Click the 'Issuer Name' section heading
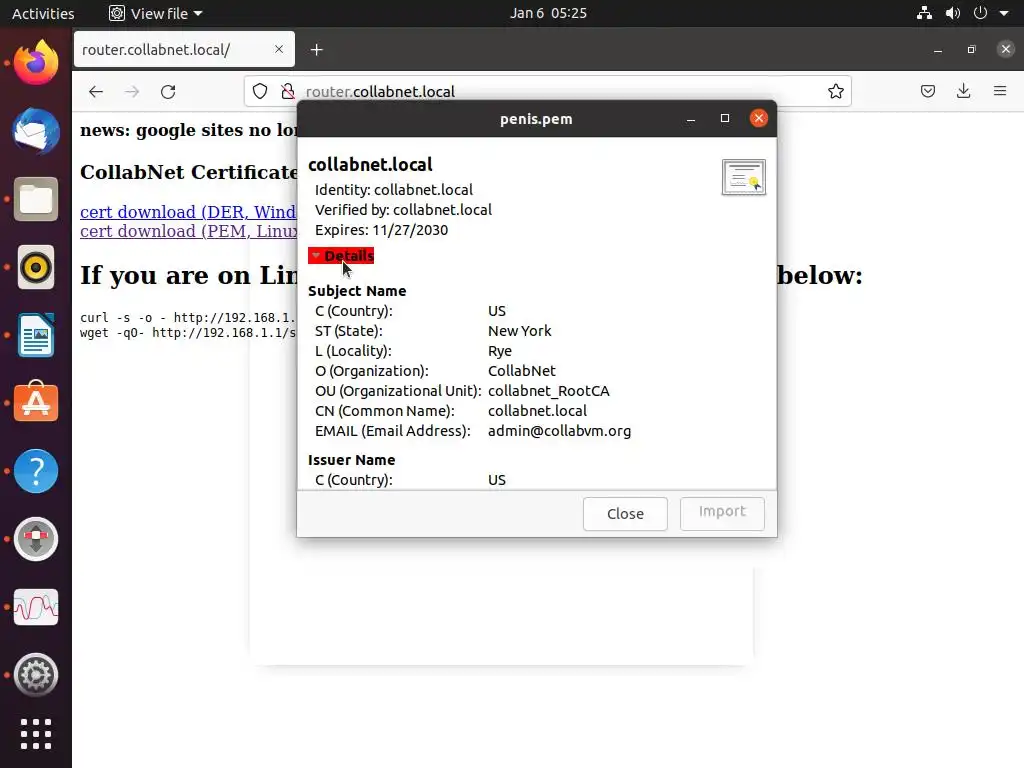The width and height of the screenshot is (1024, 768). click(351, 460)
